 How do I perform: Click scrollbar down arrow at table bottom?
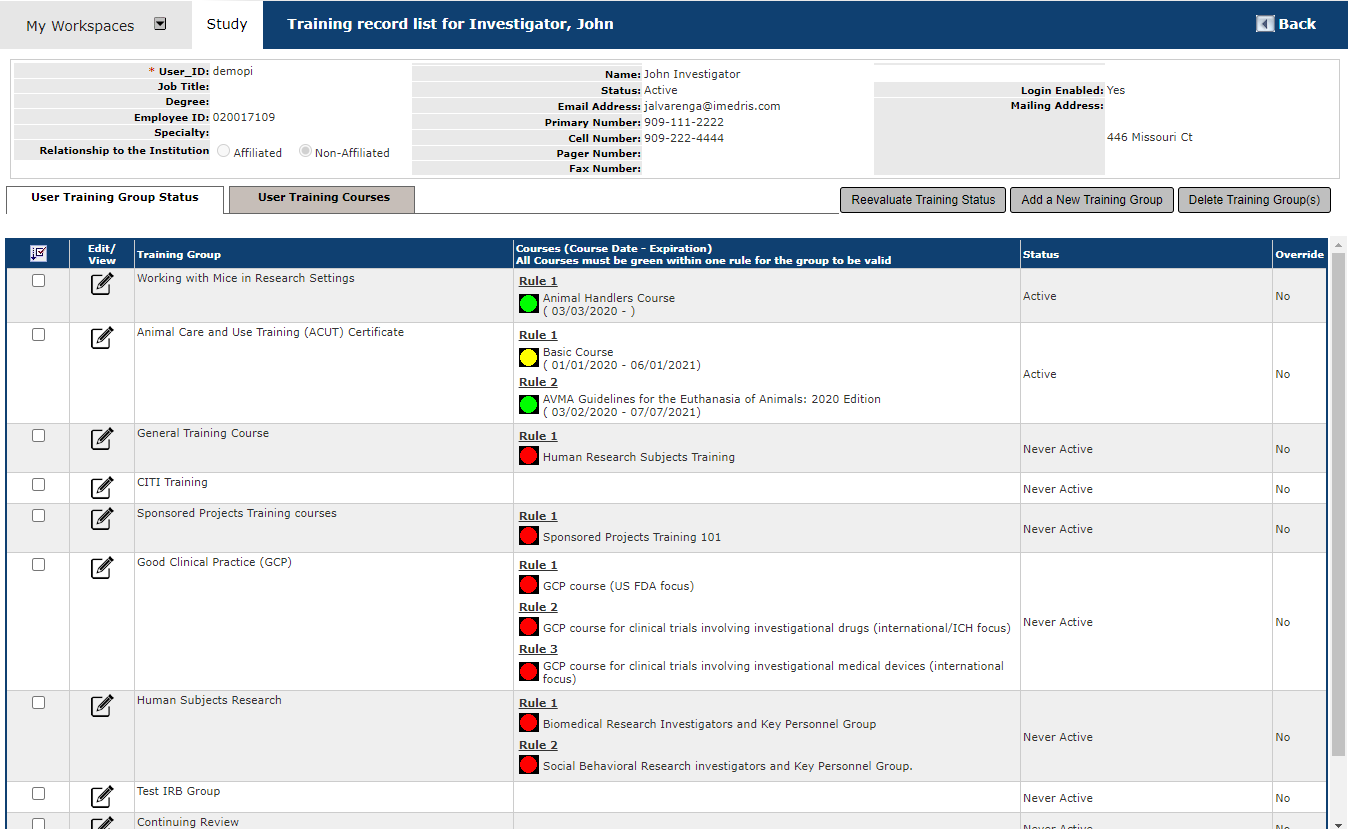point(1339,823)
